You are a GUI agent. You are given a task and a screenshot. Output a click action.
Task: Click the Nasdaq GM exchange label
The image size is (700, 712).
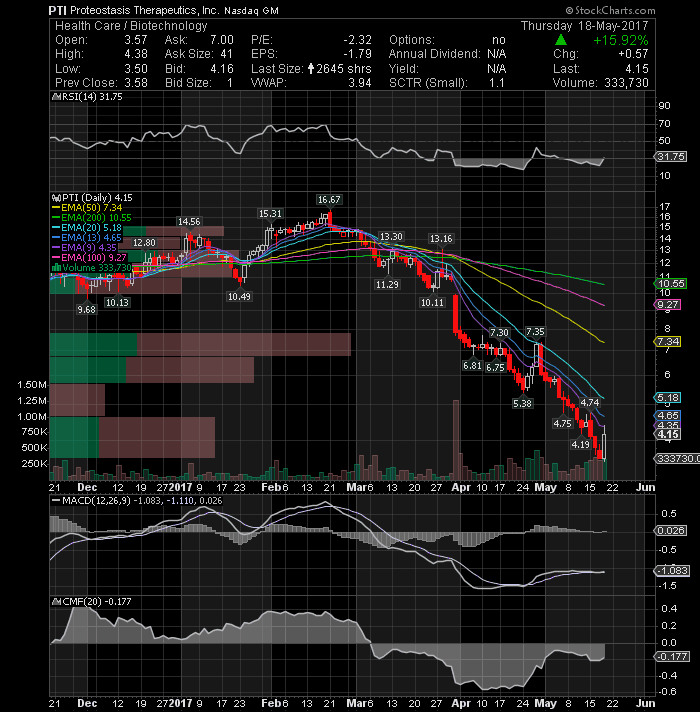(251, 11)
